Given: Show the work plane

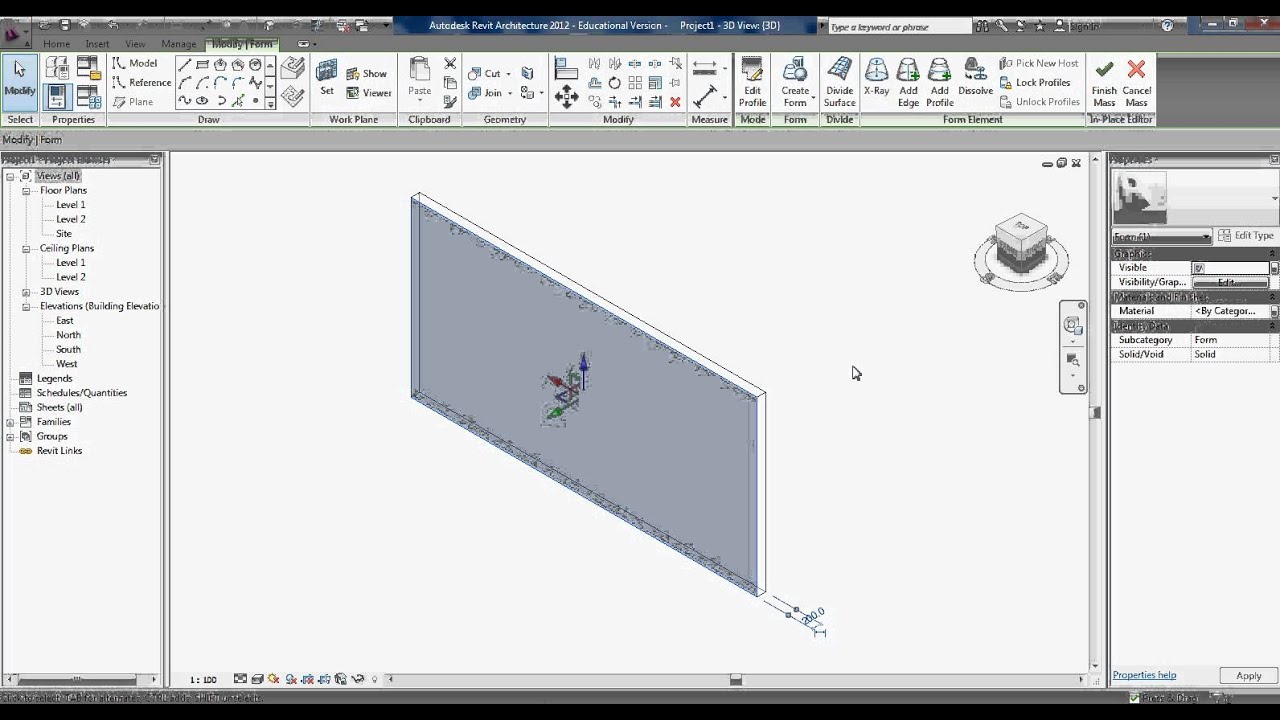Looking at the screenshot, I should tap(367, 73).
